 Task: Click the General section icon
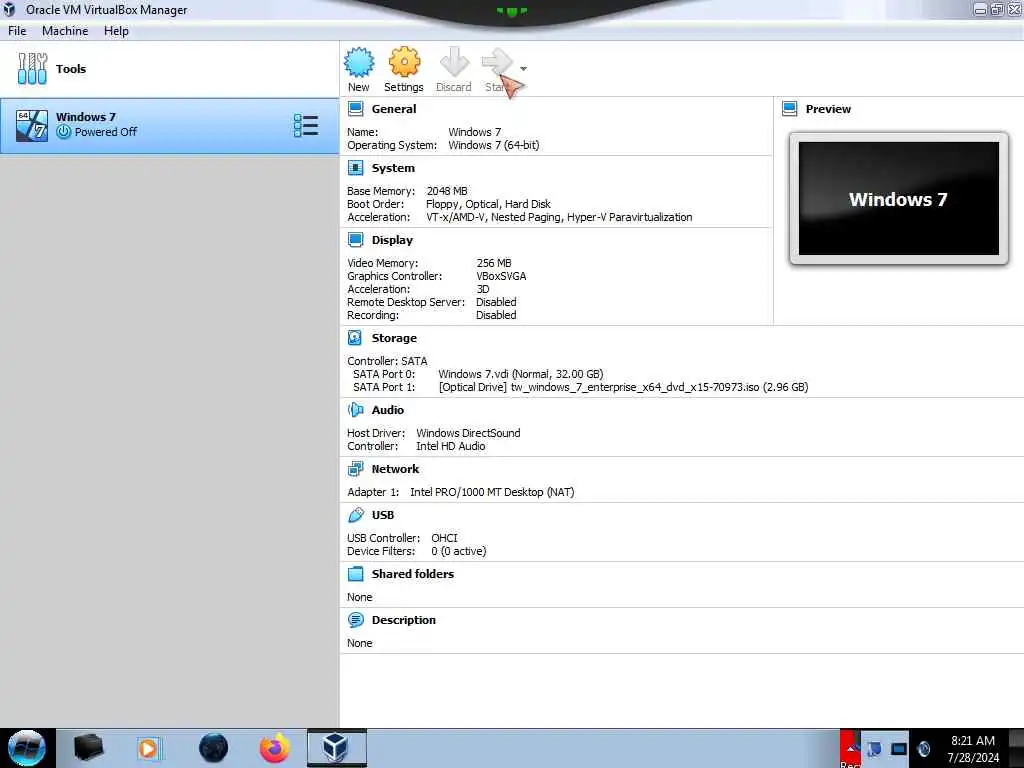click(355, 109)
